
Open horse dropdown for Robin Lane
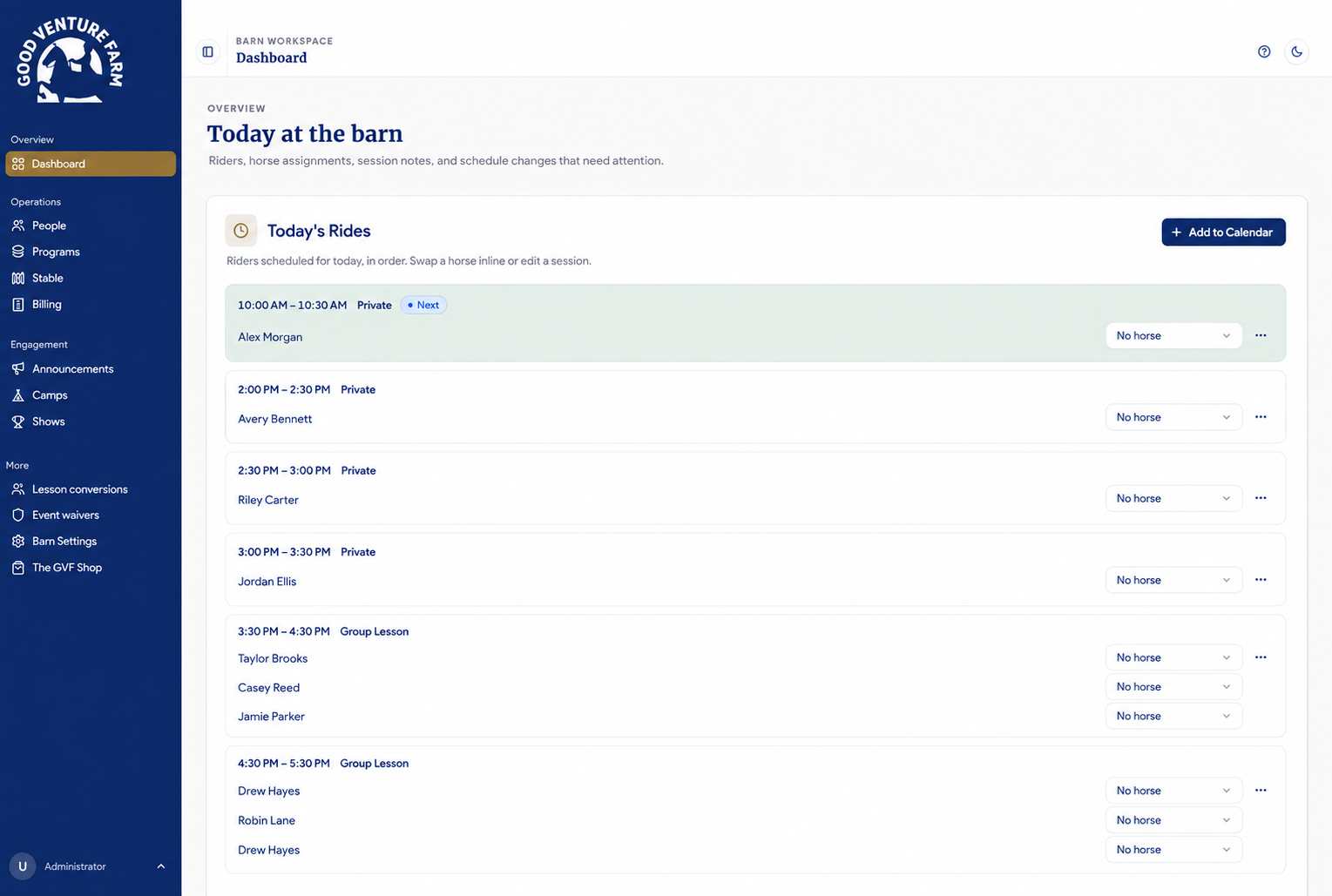(x=1173, y=820)
